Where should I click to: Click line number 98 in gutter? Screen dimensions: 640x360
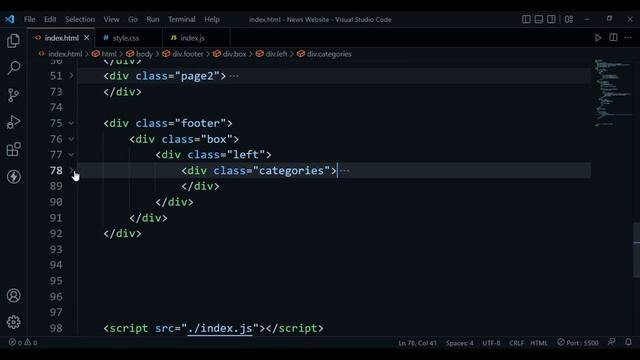pos(56,328)
